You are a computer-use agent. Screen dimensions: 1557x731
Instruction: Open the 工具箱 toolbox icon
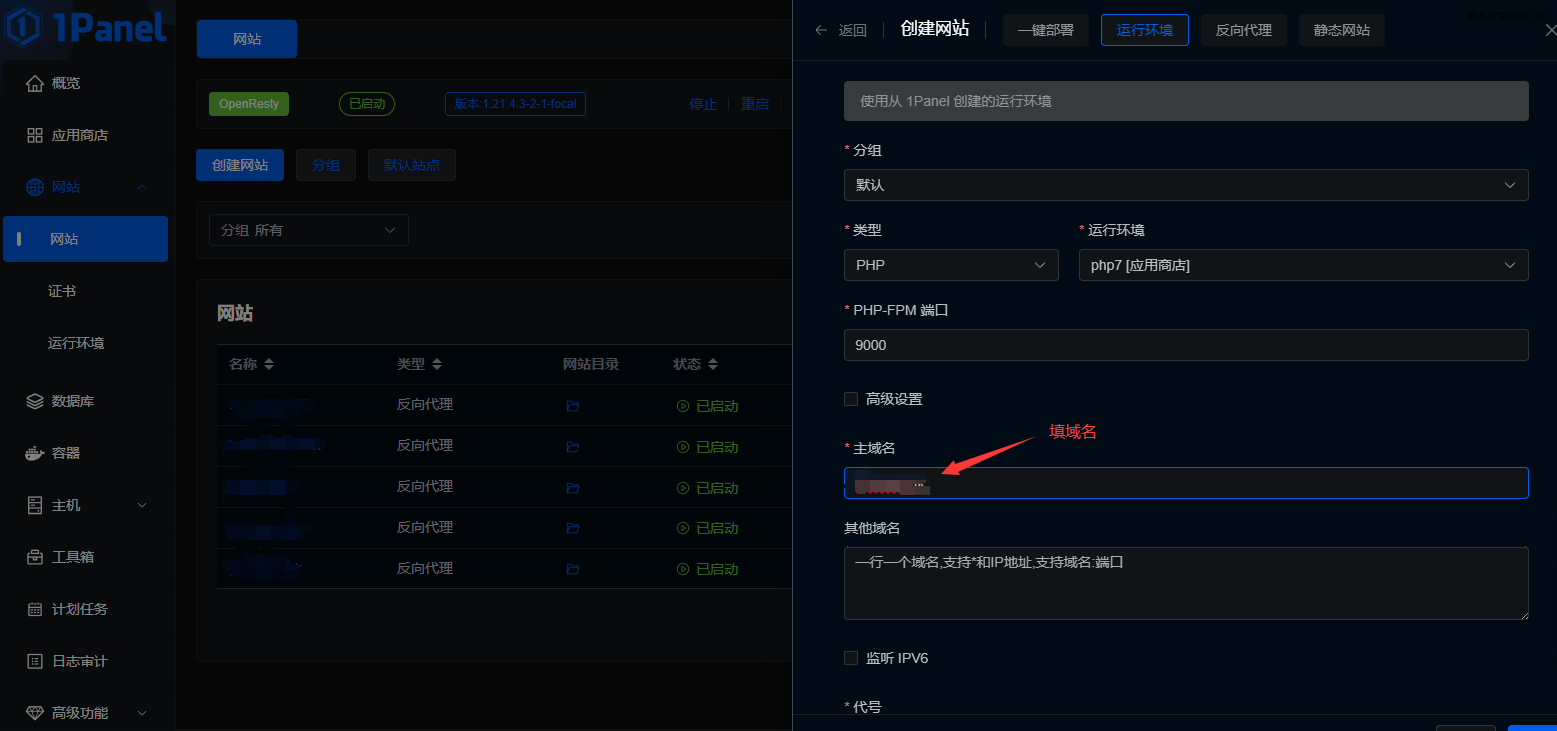[x=35, y=557]
